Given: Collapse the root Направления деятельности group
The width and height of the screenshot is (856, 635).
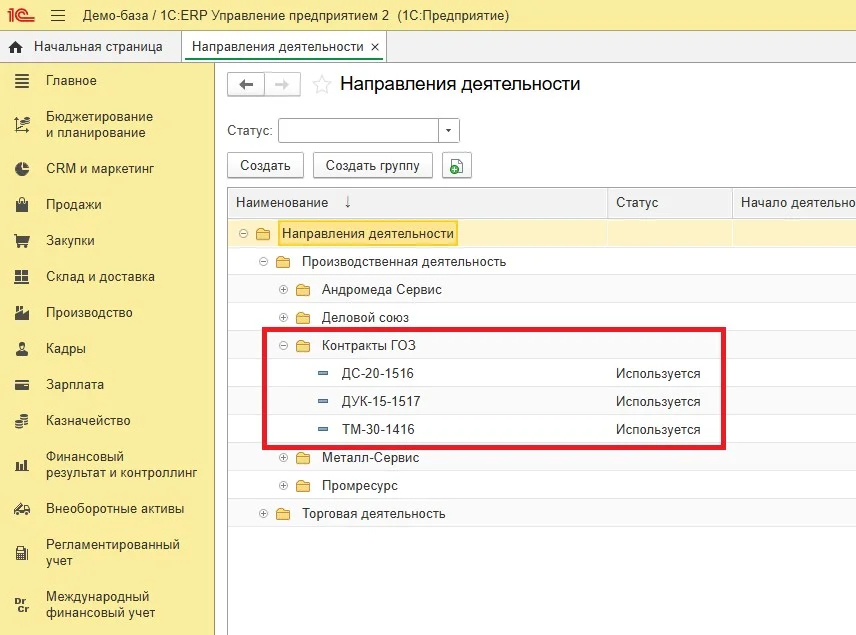Looking at the screenshot, I should coord(243,234).
